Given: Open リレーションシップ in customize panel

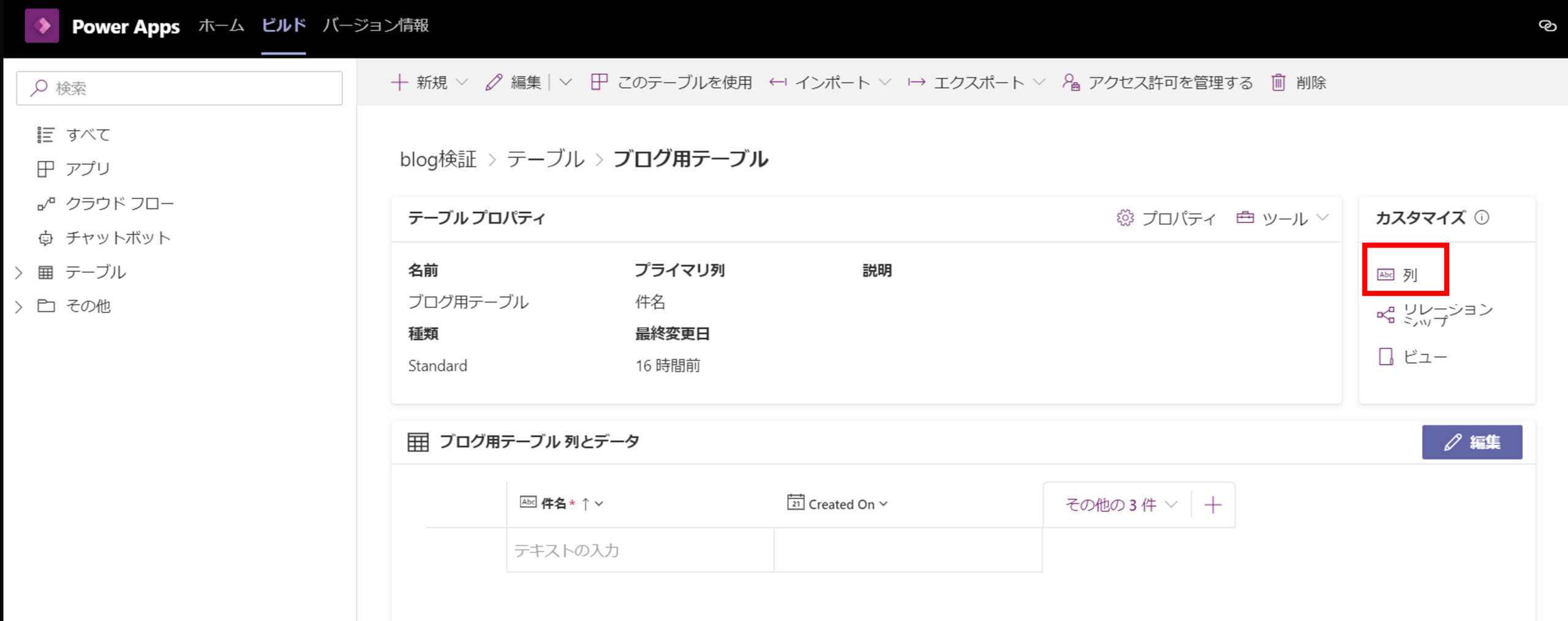Looking at the screenshot, I should pyautogui.click(x=1434, y=315).
